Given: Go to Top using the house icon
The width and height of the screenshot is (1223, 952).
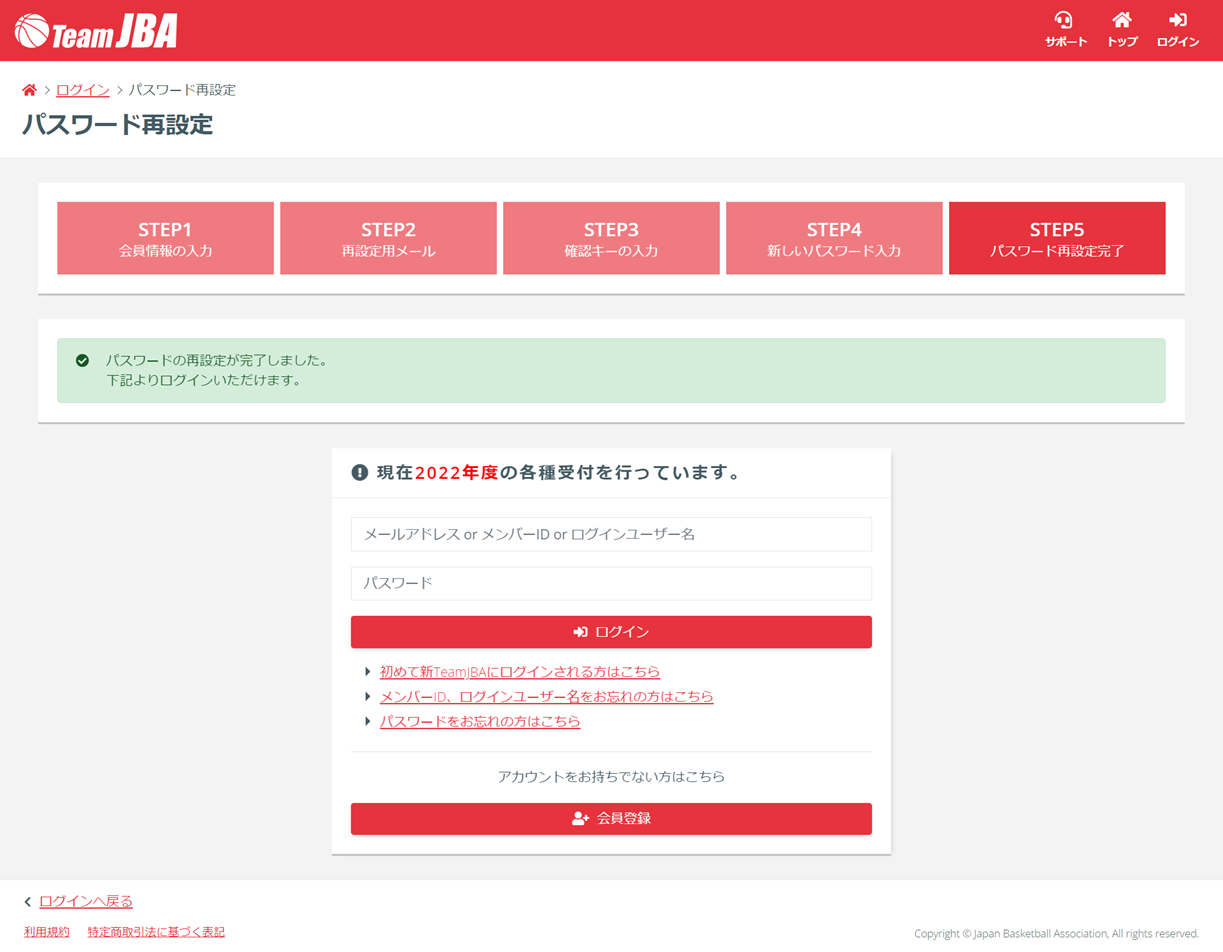Looking at the screenshot, I should tap(1122, 29).
